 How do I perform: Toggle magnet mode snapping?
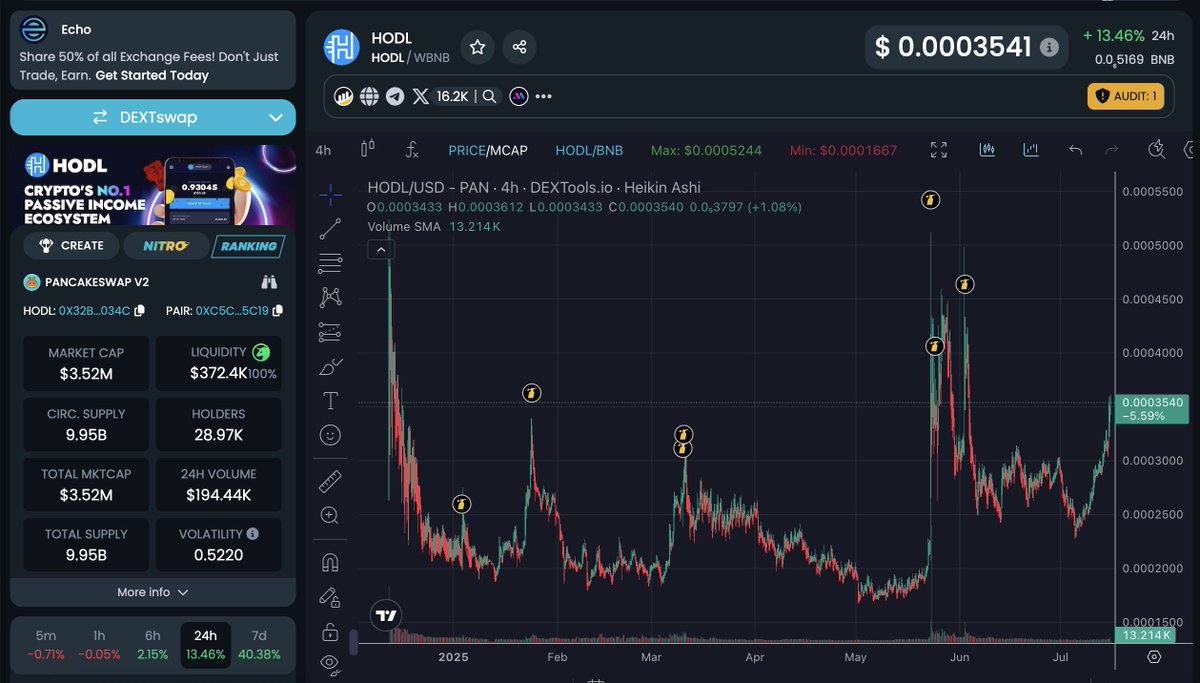(330, 563)
